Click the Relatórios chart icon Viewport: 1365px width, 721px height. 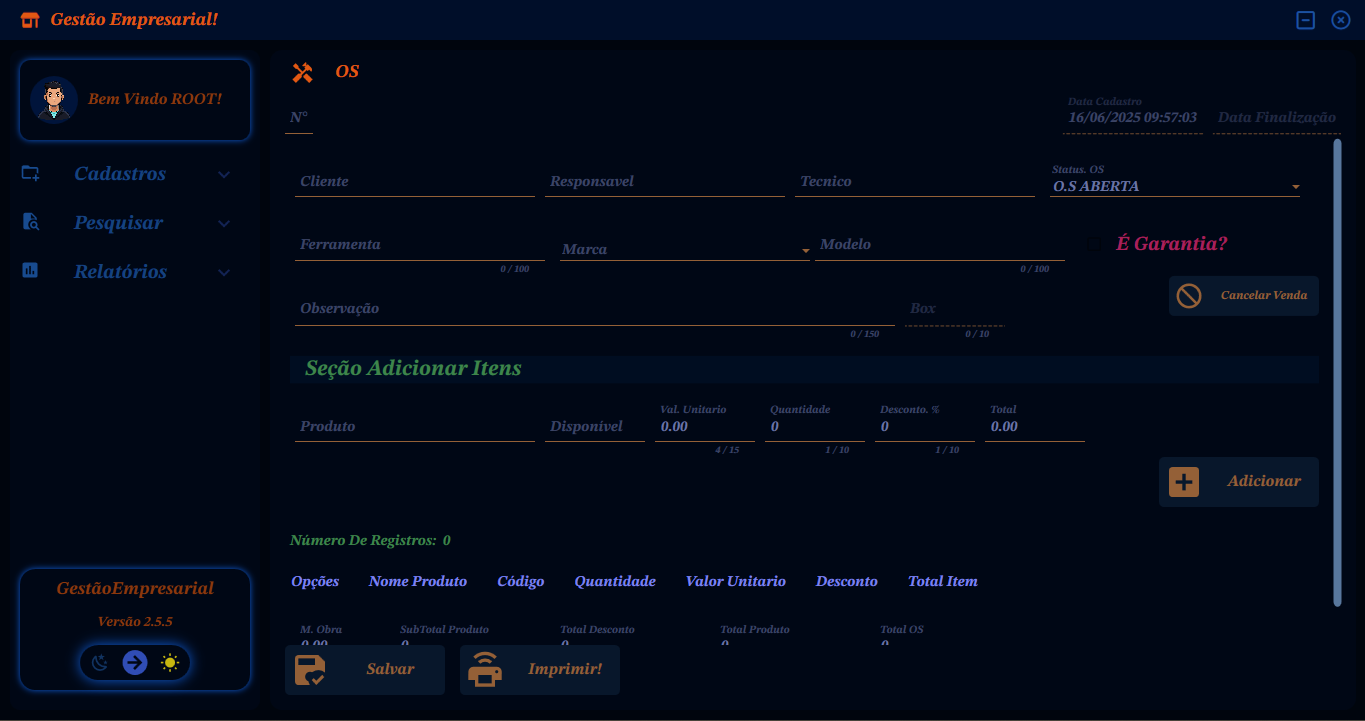(x=31, y=271)
